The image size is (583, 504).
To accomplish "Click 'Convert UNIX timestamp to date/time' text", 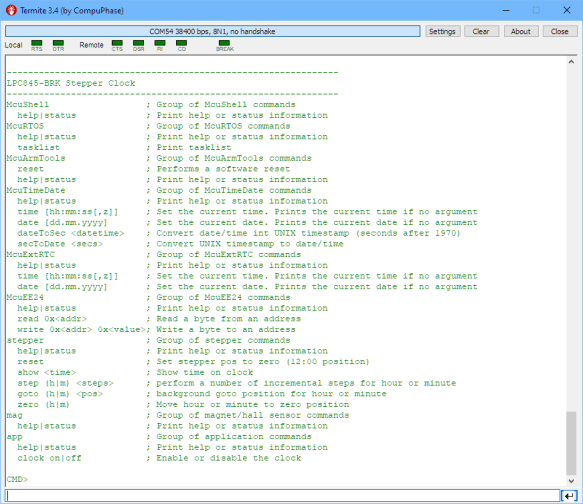I will [x=250, y=244].
